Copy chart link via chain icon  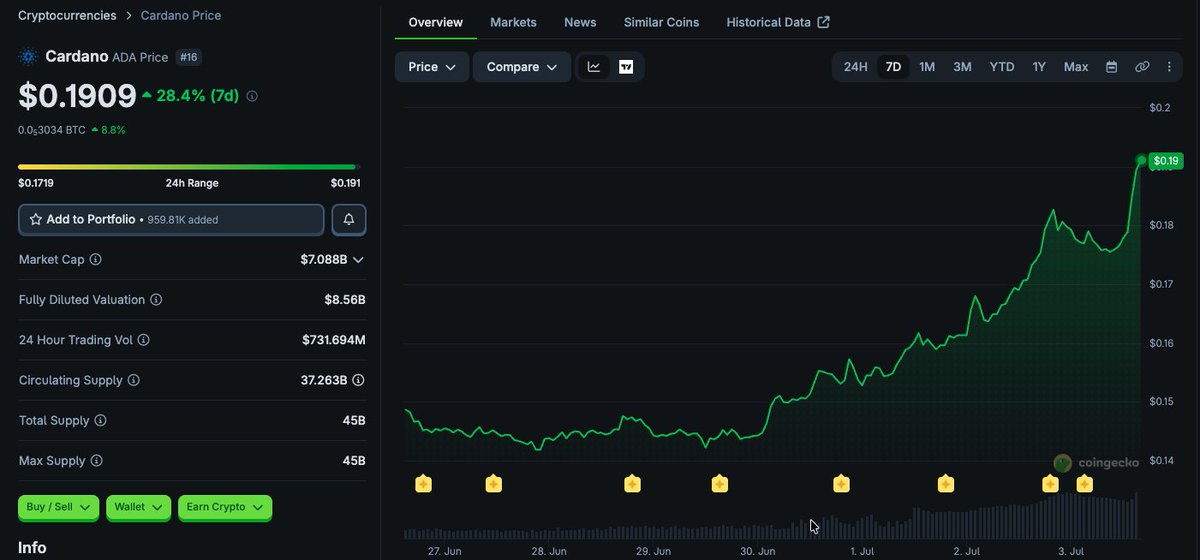tap(1142, 67)
